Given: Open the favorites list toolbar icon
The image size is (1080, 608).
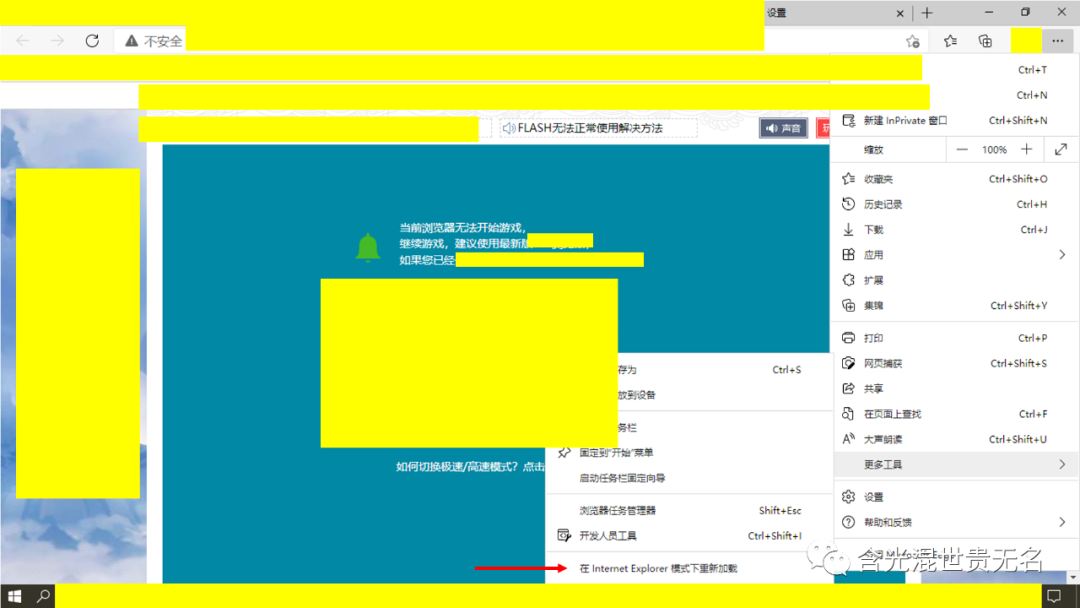Looking at the screenshot, I should (950, 41).
